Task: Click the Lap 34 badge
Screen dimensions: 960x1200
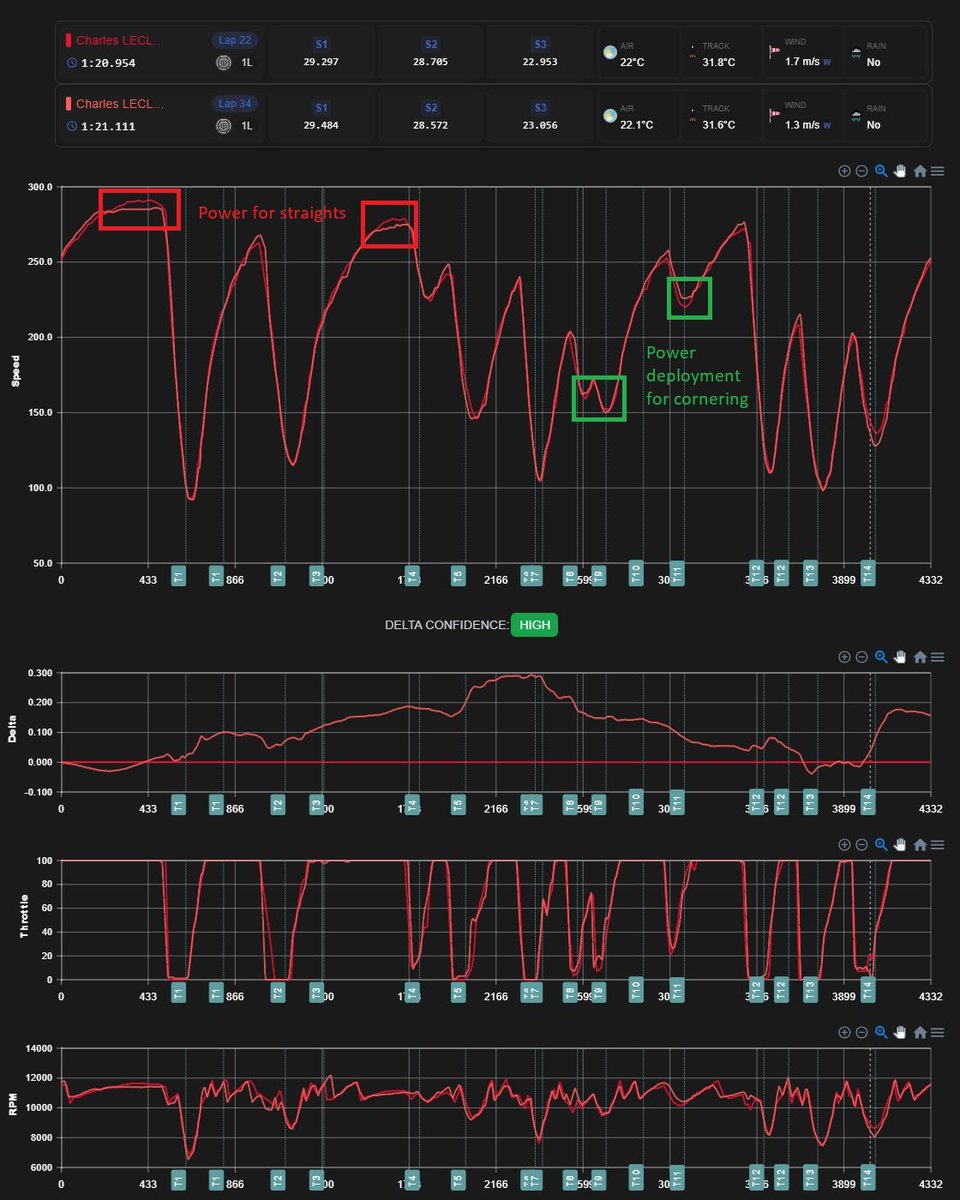Action: (x=235, y=103)
